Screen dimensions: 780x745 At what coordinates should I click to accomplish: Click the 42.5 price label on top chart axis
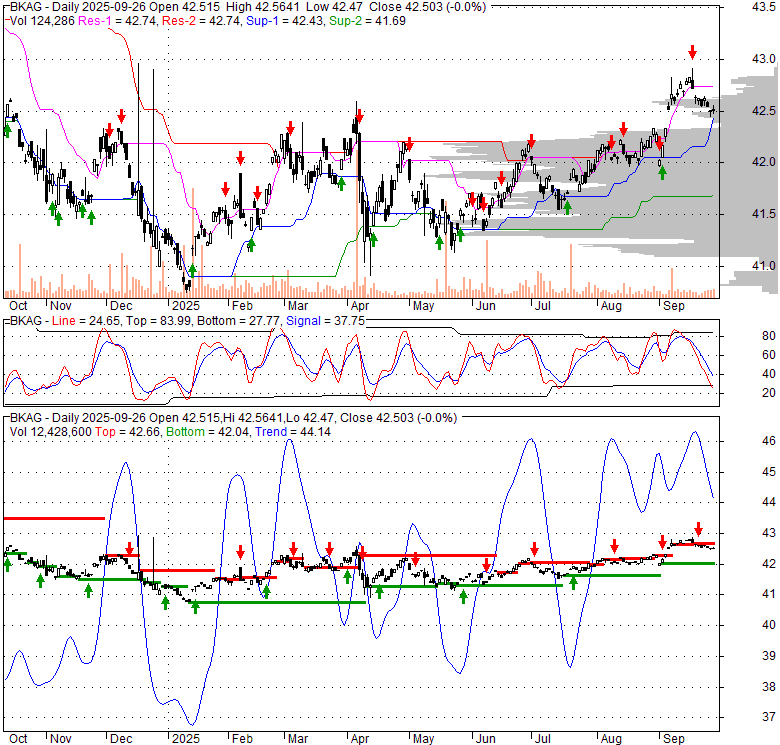pyautogui.click(x=763, y=111)
